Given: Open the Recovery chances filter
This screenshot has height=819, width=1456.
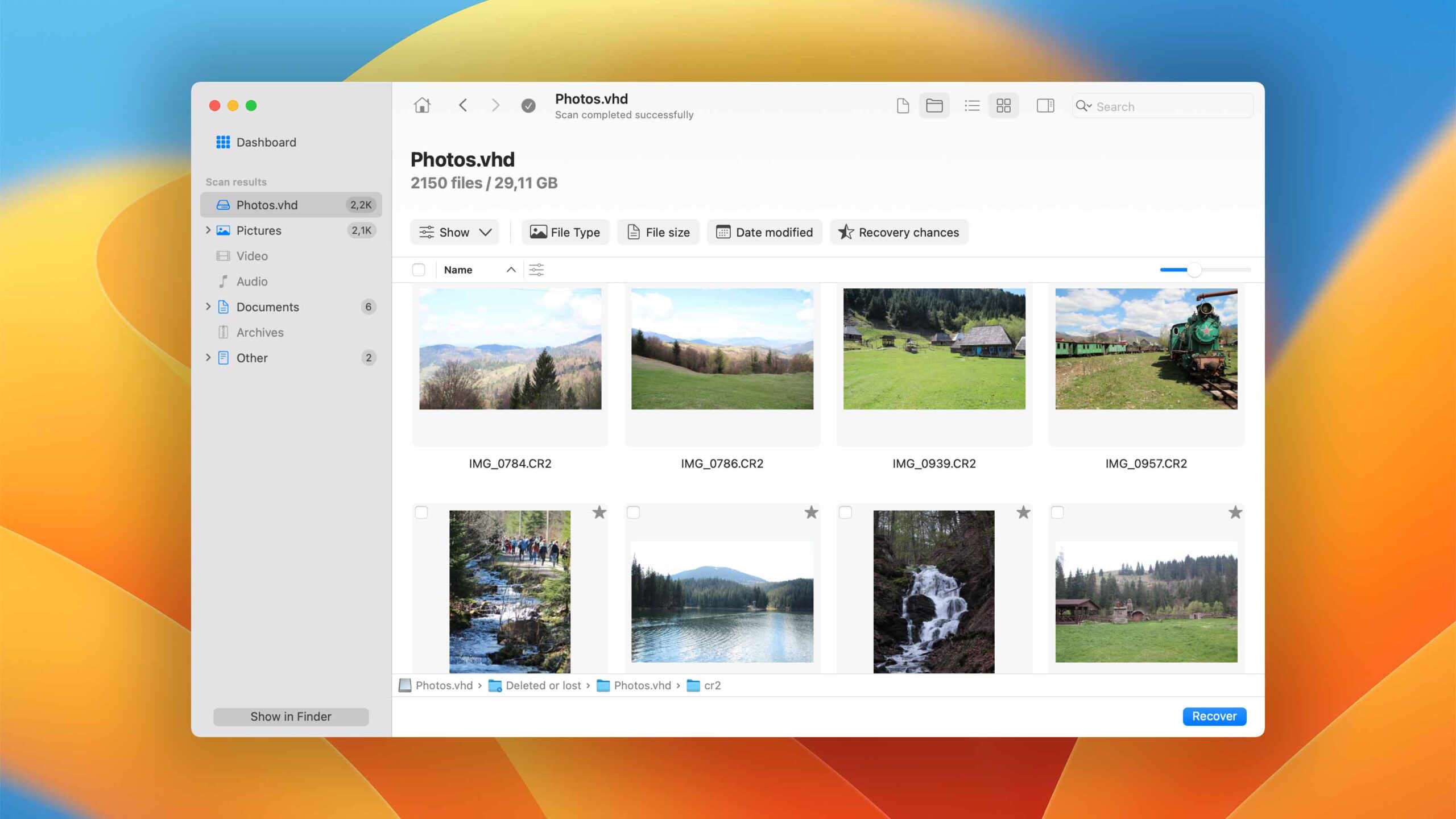Looking at the screenshot, I should click(899, 232).
